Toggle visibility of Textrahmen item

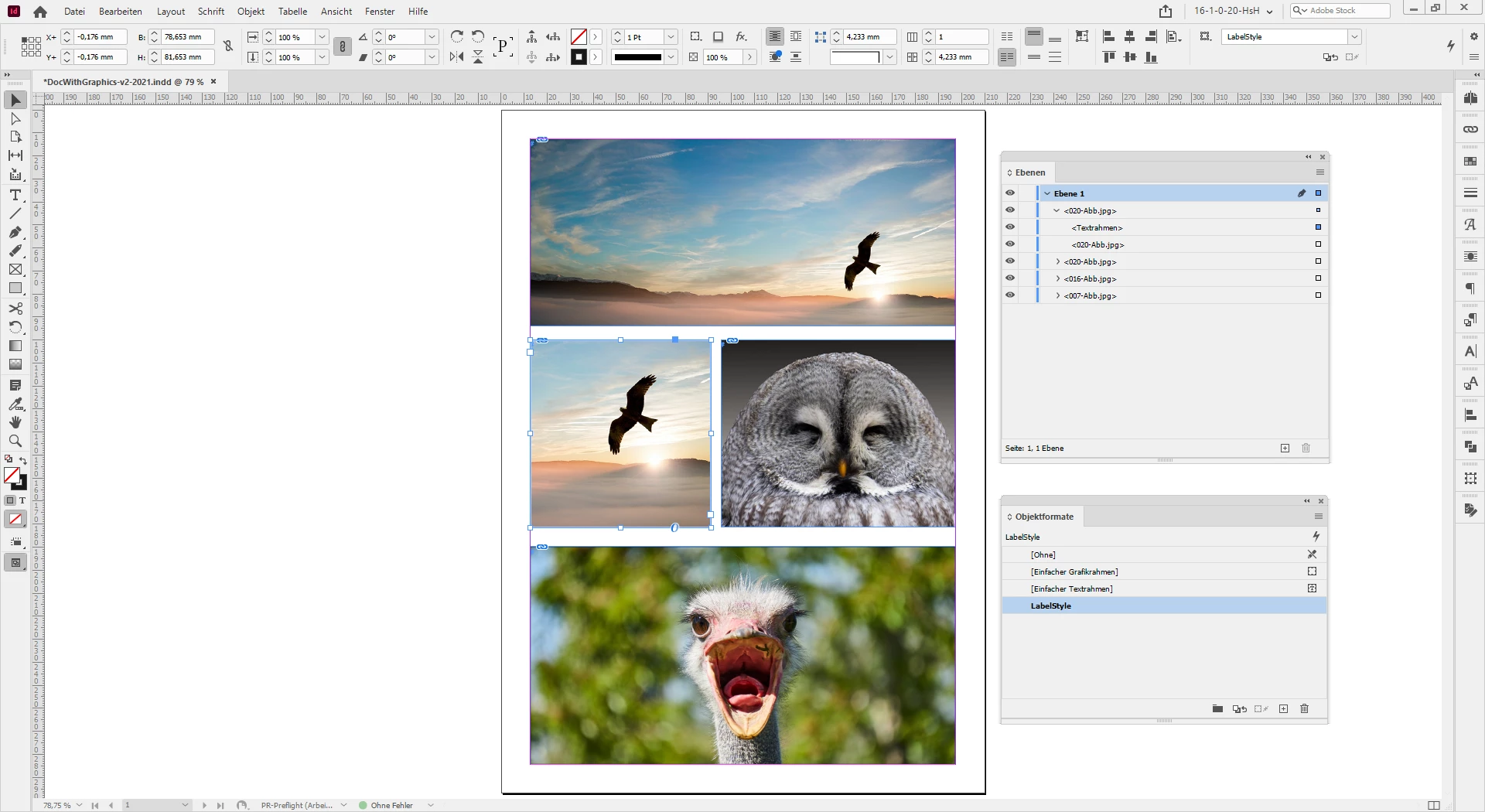(1010, 227)
